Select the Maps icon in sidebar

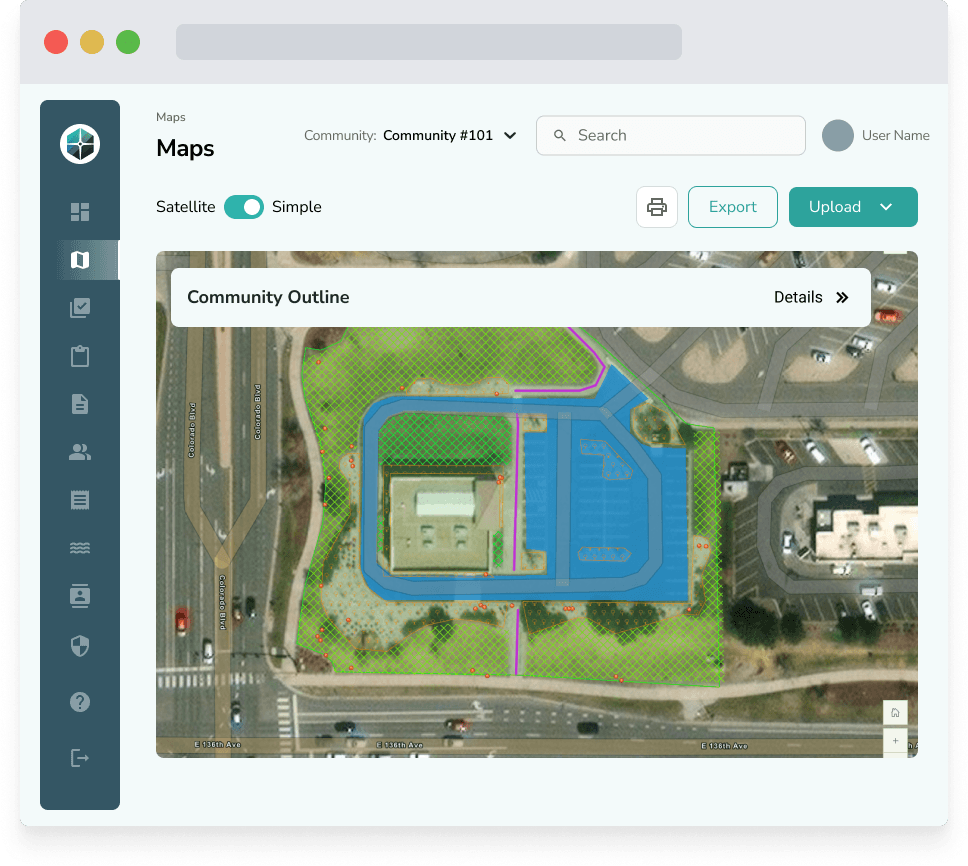coord(80,260)
